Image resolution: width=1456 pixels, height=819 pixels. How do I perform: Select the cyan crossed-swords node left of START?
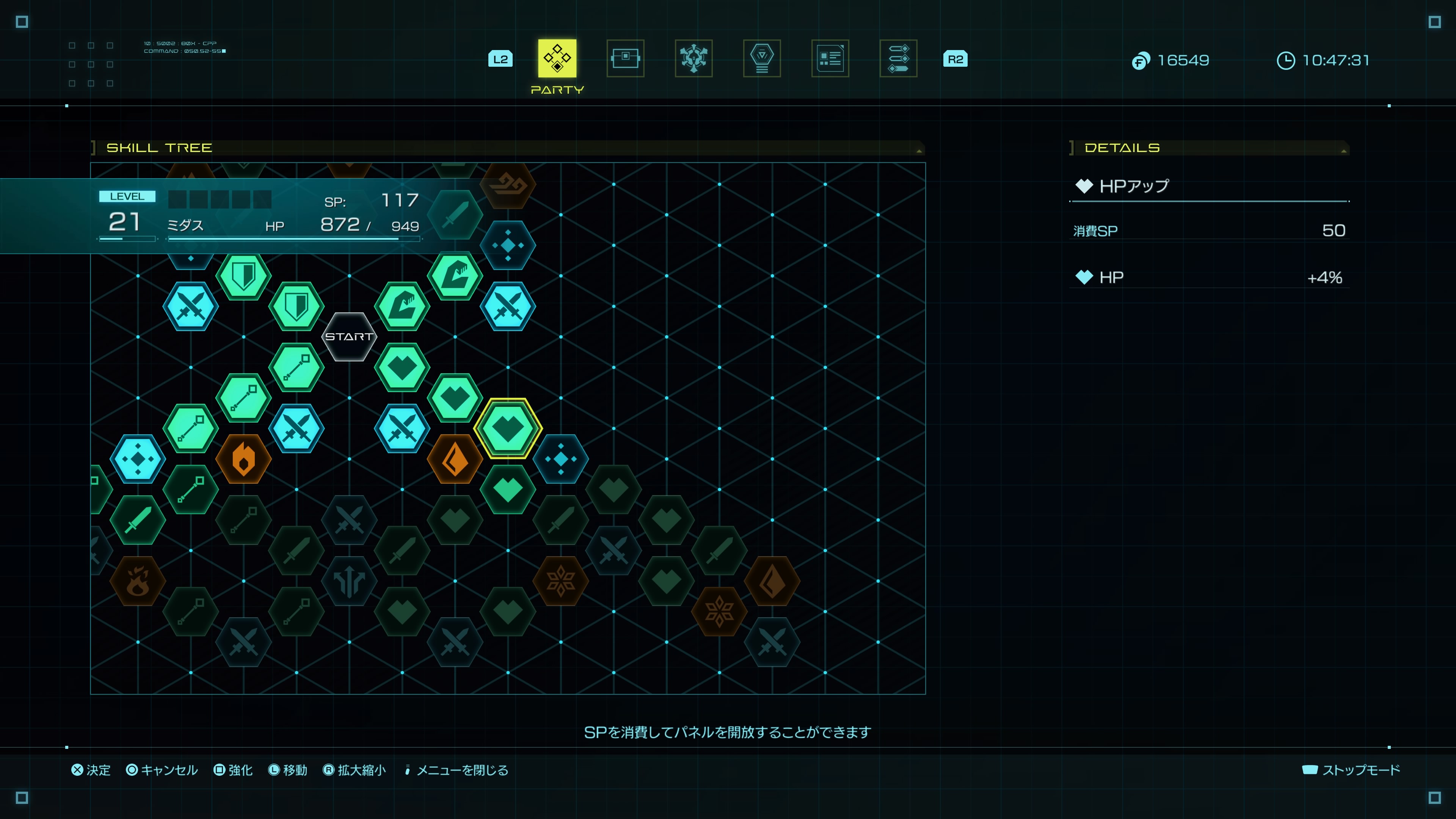190,306
